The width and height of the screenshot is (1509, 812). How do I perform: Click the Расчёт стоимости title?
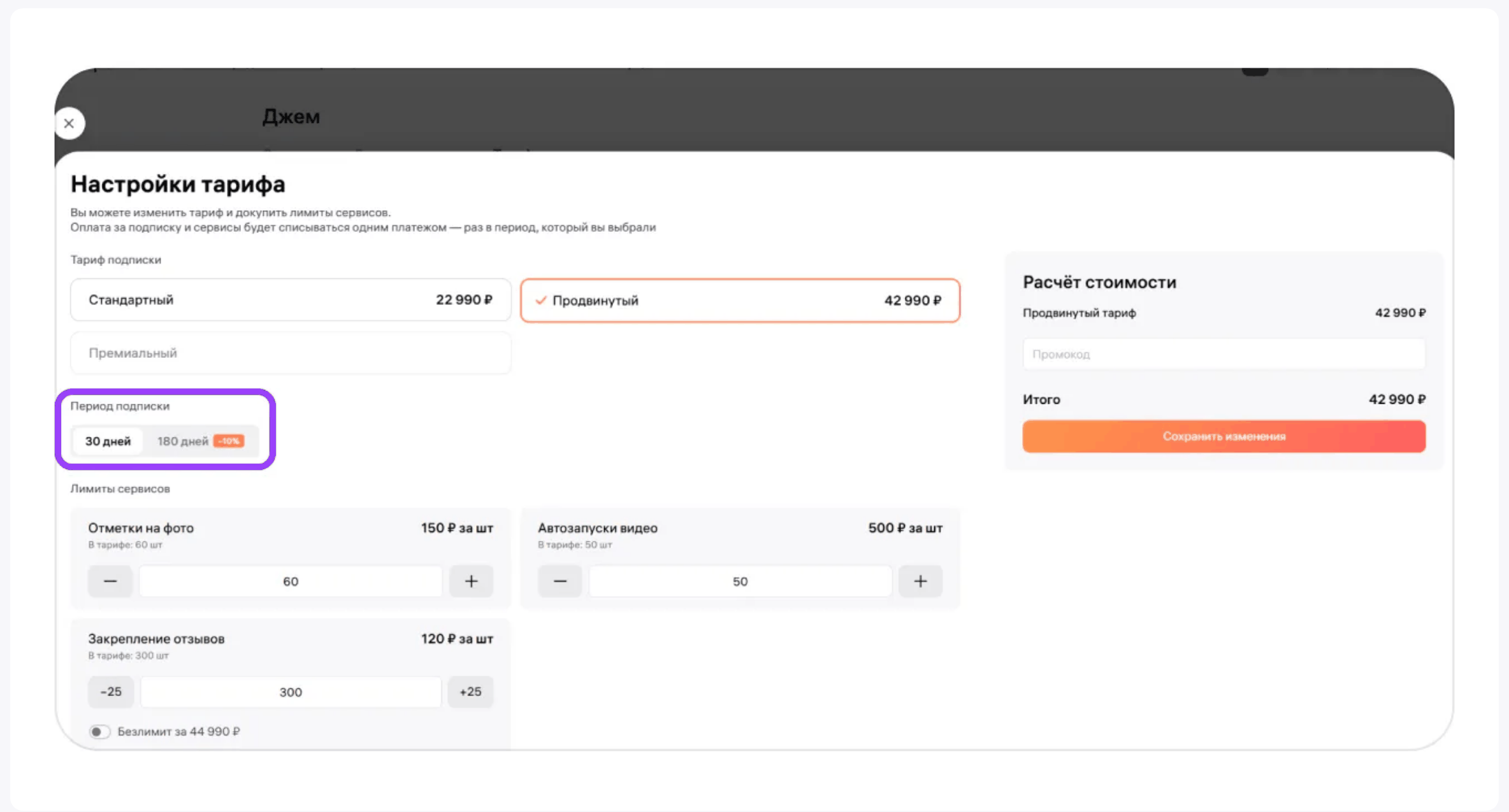pos(1099,282)
